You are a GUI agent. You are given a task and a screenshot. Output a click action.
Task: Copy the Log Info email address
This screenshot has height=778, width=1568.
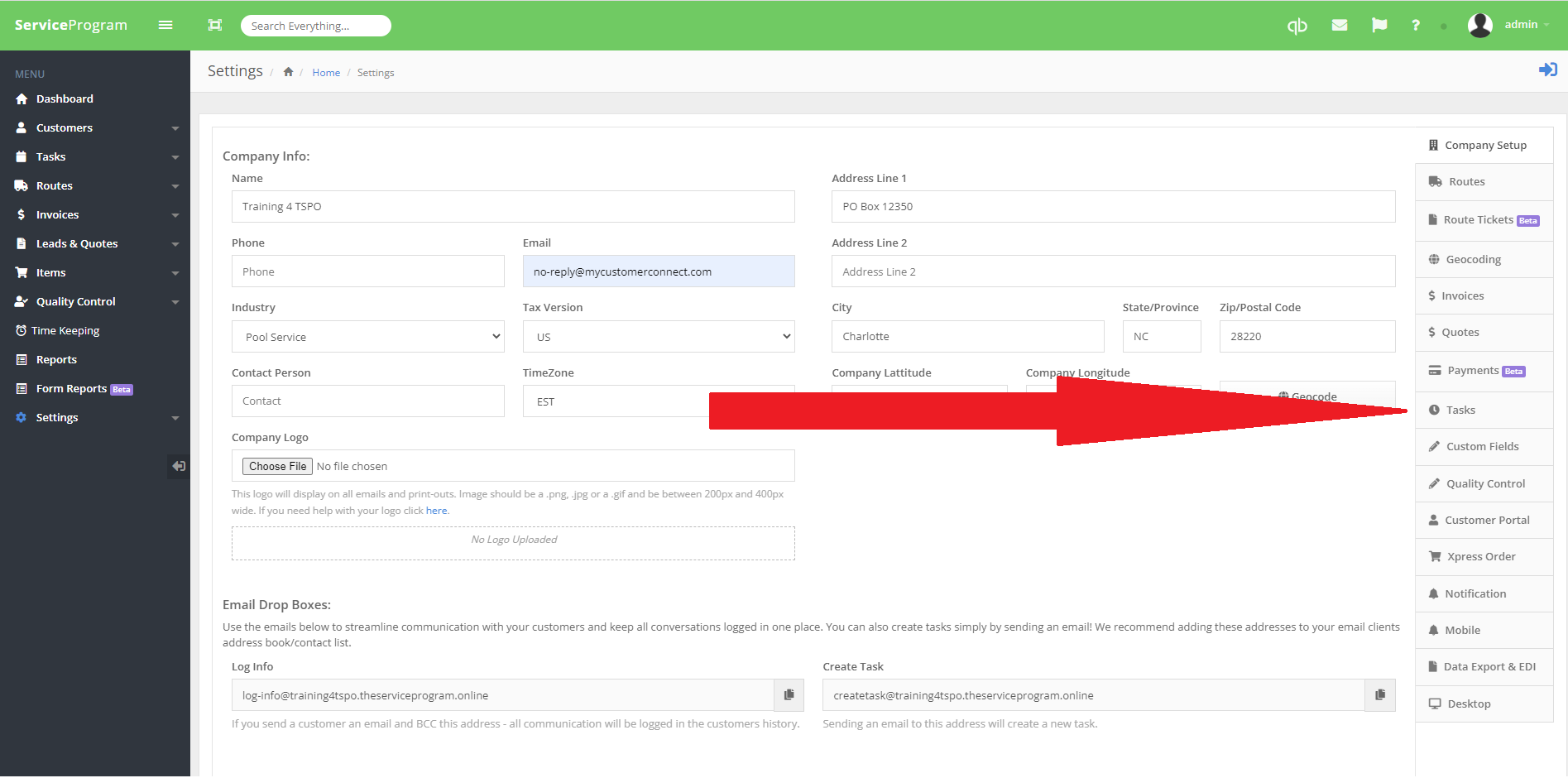789,695
